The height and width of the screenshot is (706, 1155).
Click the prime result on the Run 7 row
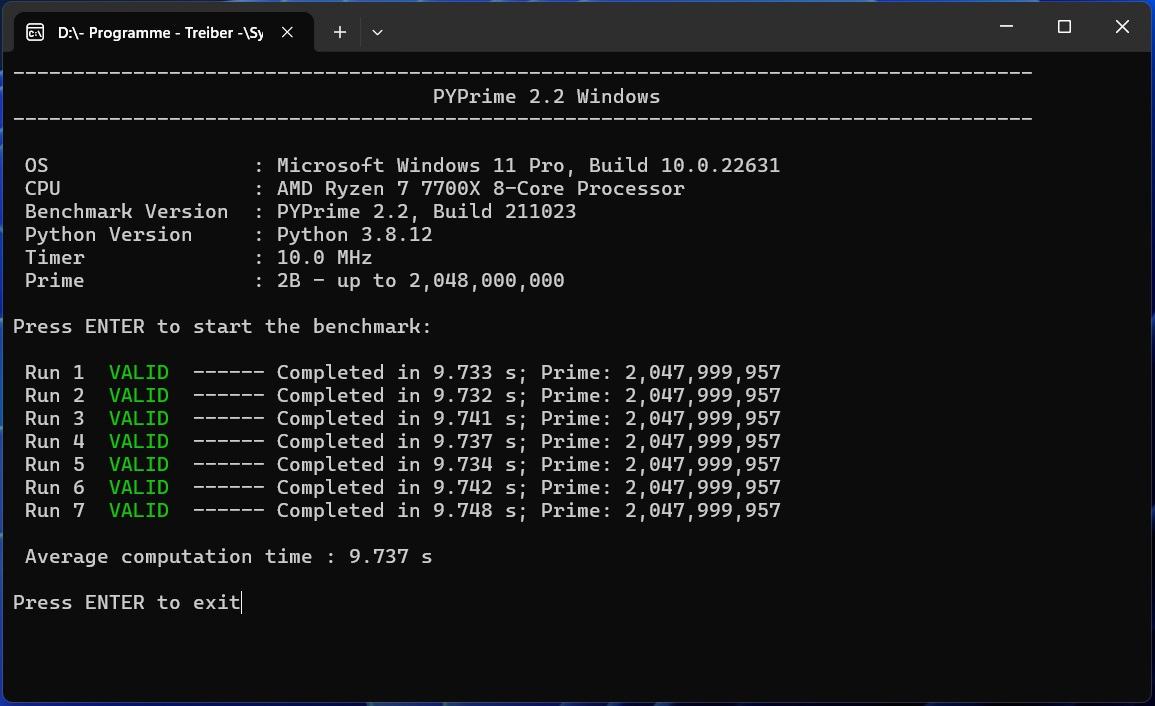point(703,510)
